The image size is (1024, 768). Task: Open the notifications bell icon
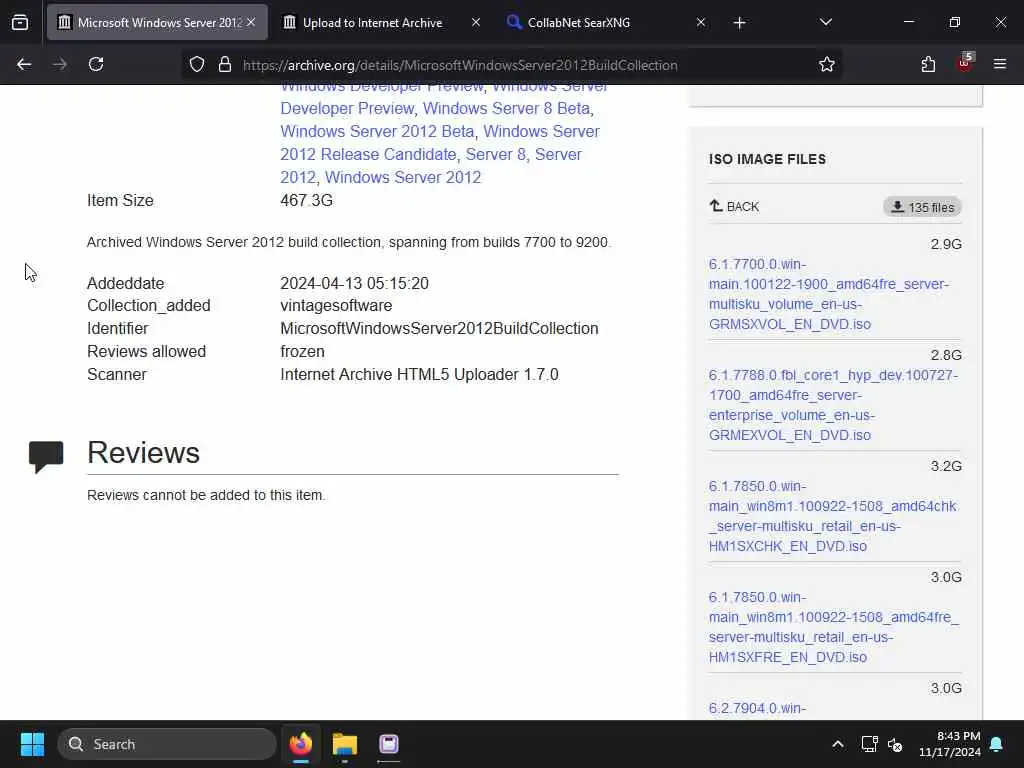click(997, 744)
